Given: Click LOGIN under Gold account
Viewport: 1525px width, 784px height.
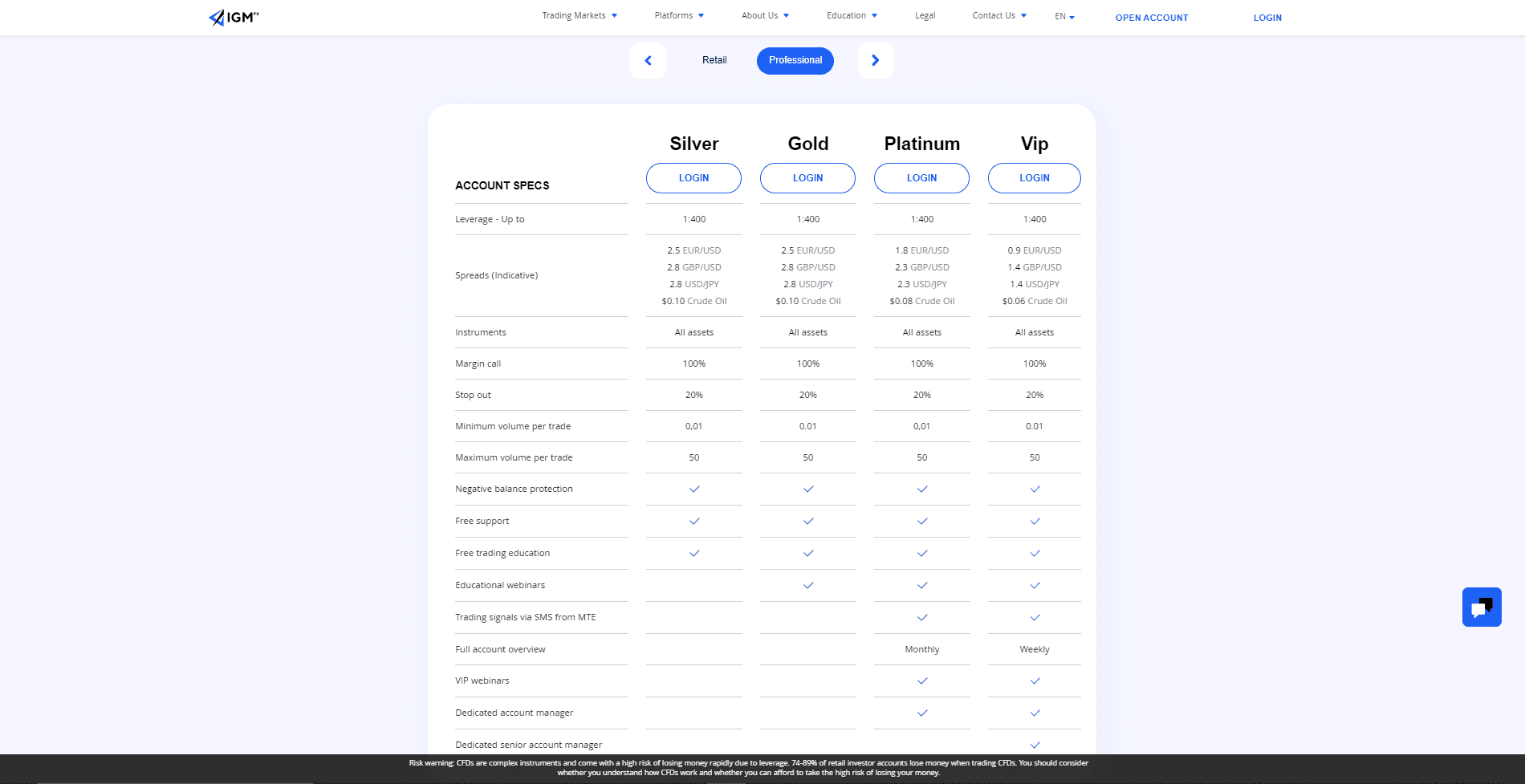Looking at the screenshot, I should [807, 178].
